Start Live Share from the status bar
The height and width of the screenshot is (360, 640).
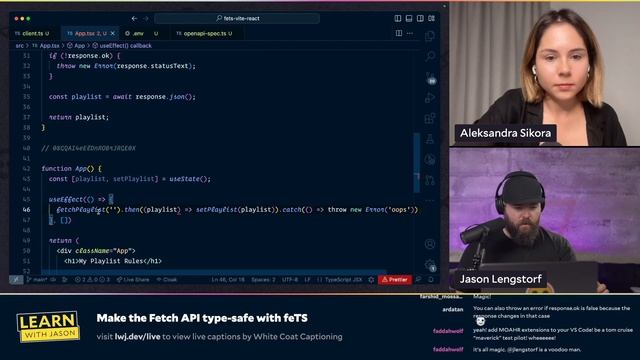[133, 280]
